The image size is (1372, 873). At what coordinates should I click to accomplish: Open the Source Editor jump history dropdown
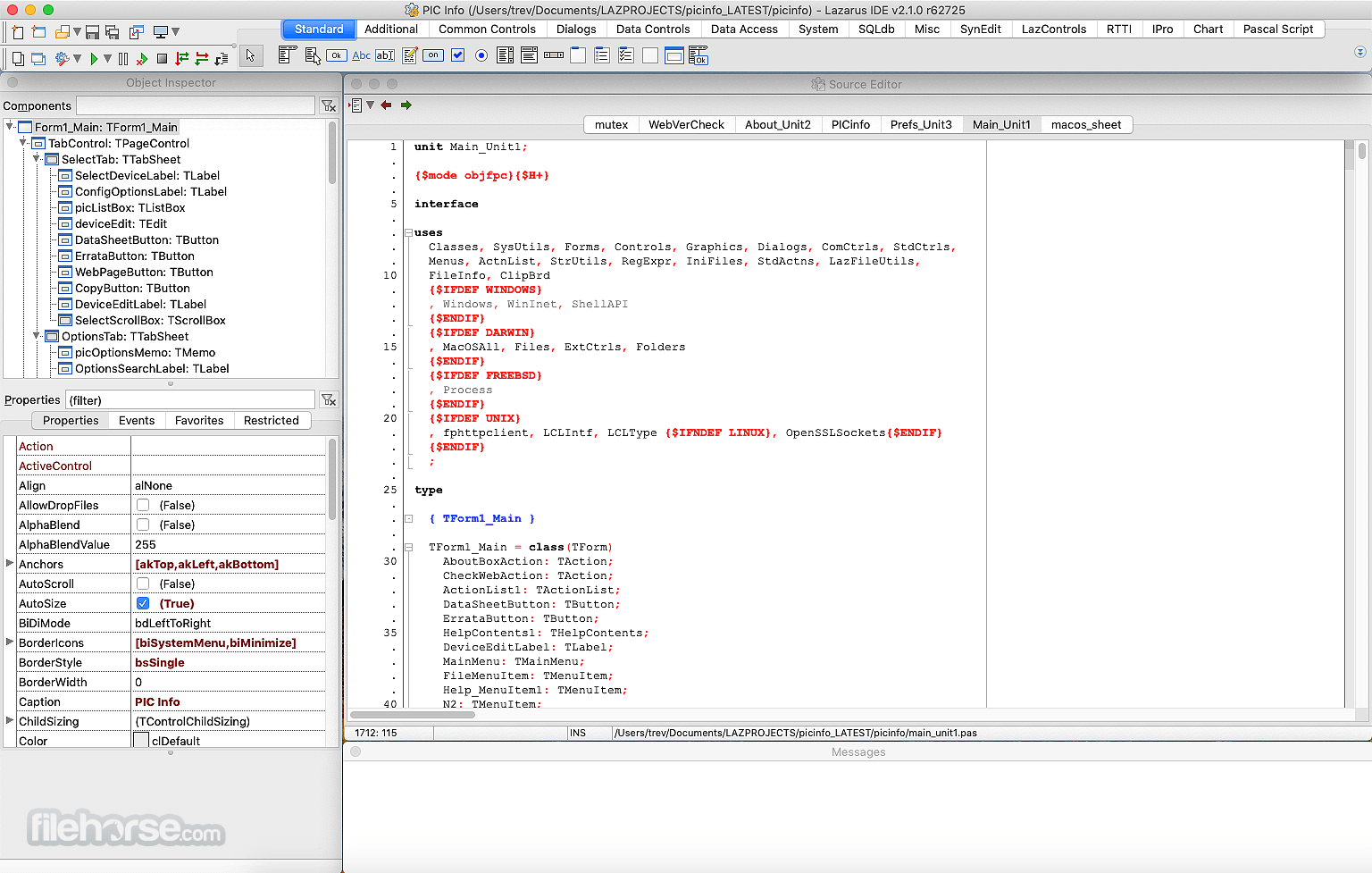(x=370, y=105)
